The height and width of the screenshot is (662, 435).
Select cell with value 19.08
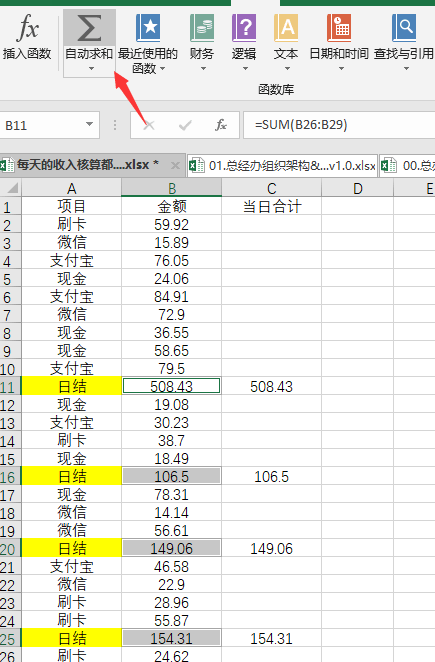pyautogui.click(x=171, y=405)
